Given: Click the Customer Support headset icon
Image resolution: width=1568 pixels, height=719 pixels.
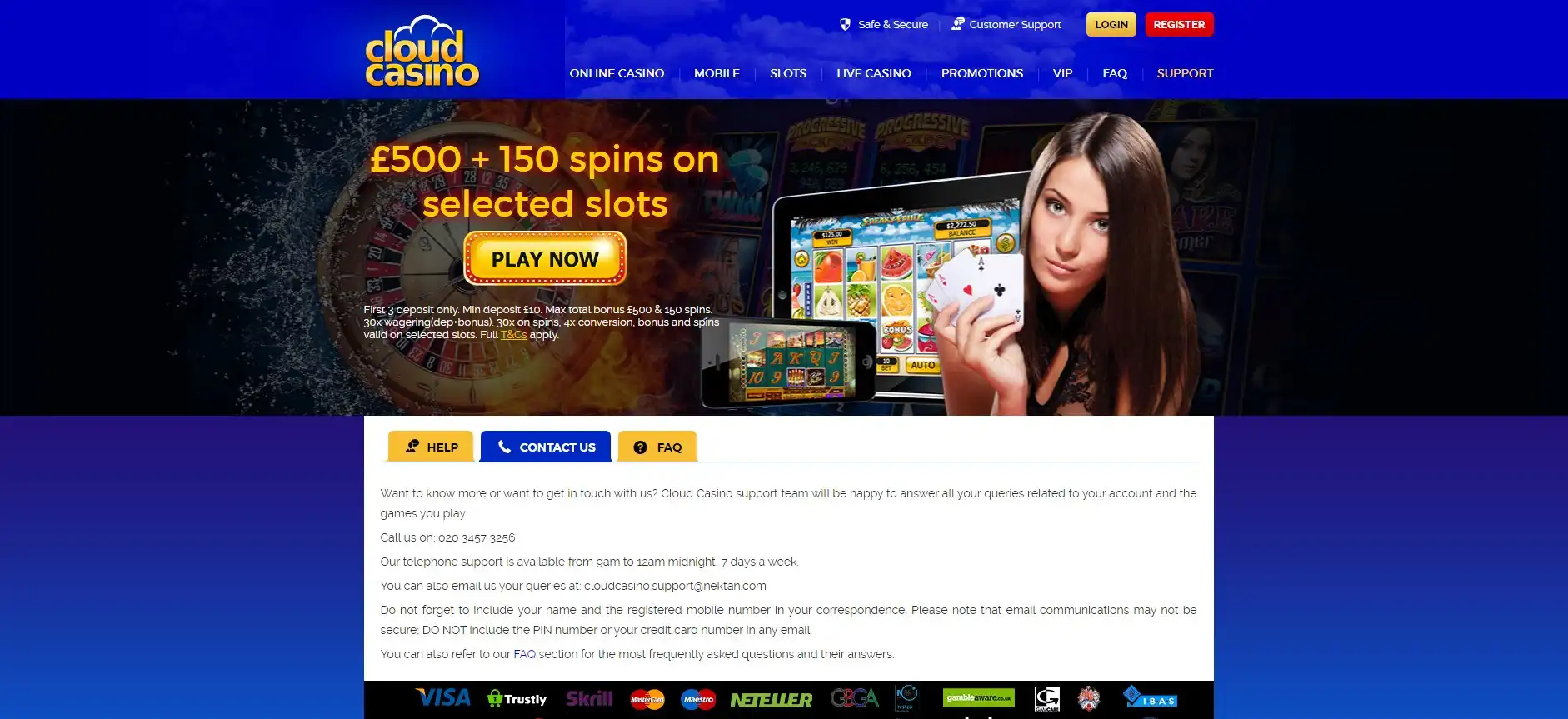Looking at the screenshot, I should tap(958, 24).
